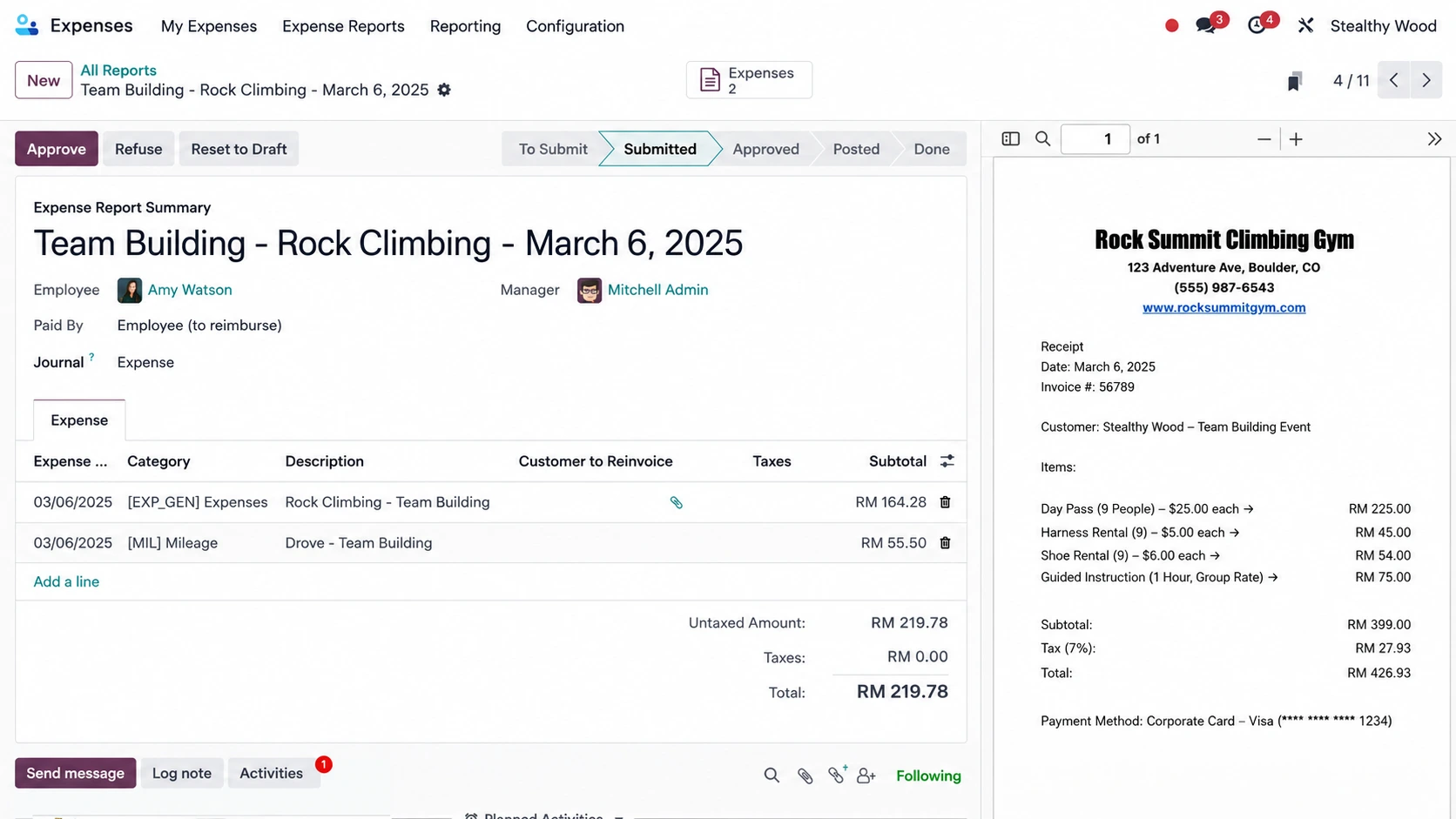Open the gear actions menu beside report title
Image resolution: width=1456 pixels, height=819 pixels.
[x=444, y=90]
